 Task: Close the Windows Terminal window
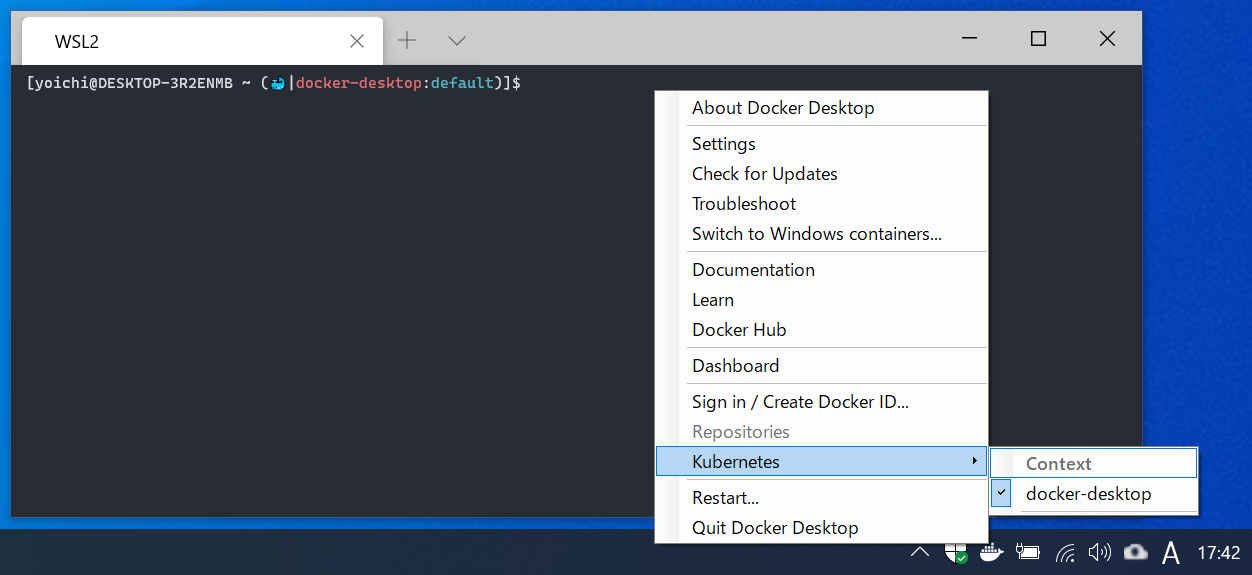pos(1107,39)
